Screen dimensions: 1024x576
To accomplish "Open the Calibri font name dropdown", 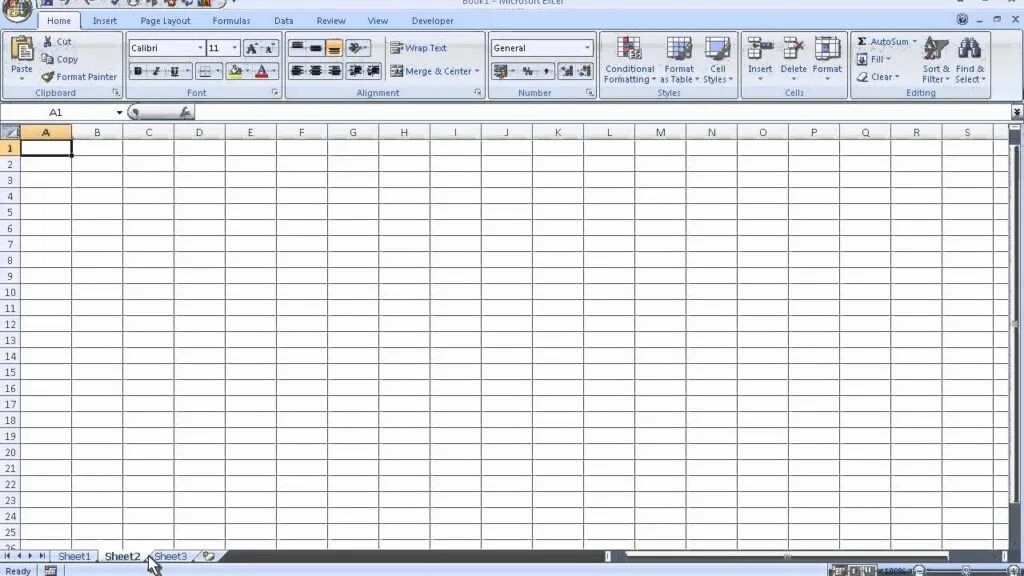I will pyautogui.click(x=200, y=48).
